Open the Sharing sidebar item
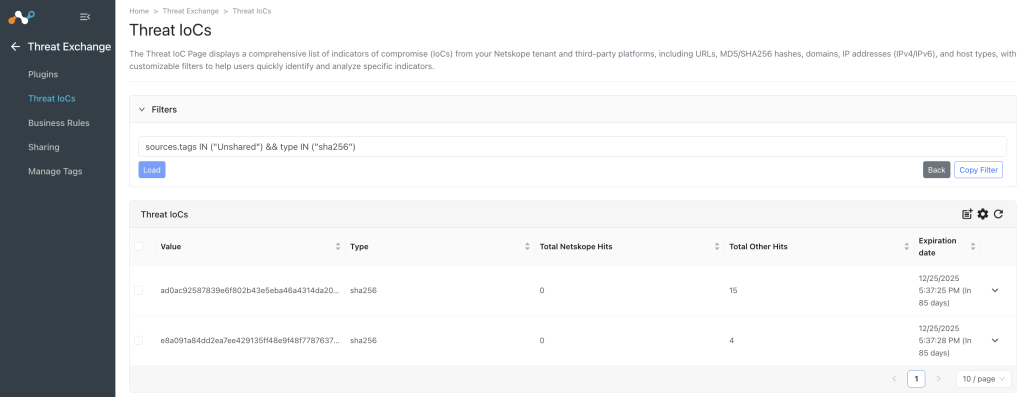Viewport: 1024px width, 397px height. 44,147
